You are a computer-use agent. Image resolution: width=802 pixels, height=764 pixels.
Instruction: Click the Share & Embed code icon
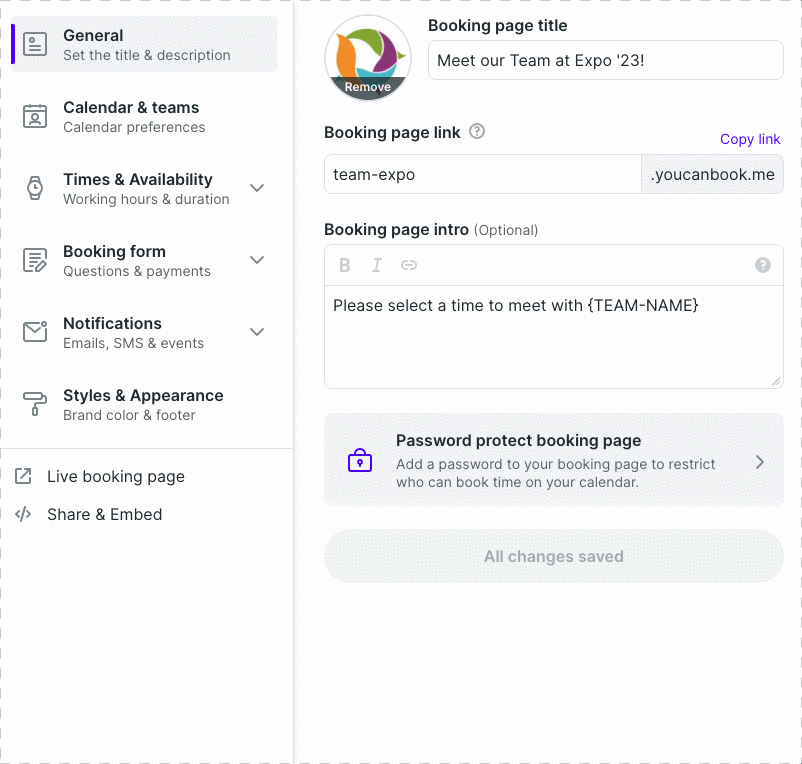26,514
